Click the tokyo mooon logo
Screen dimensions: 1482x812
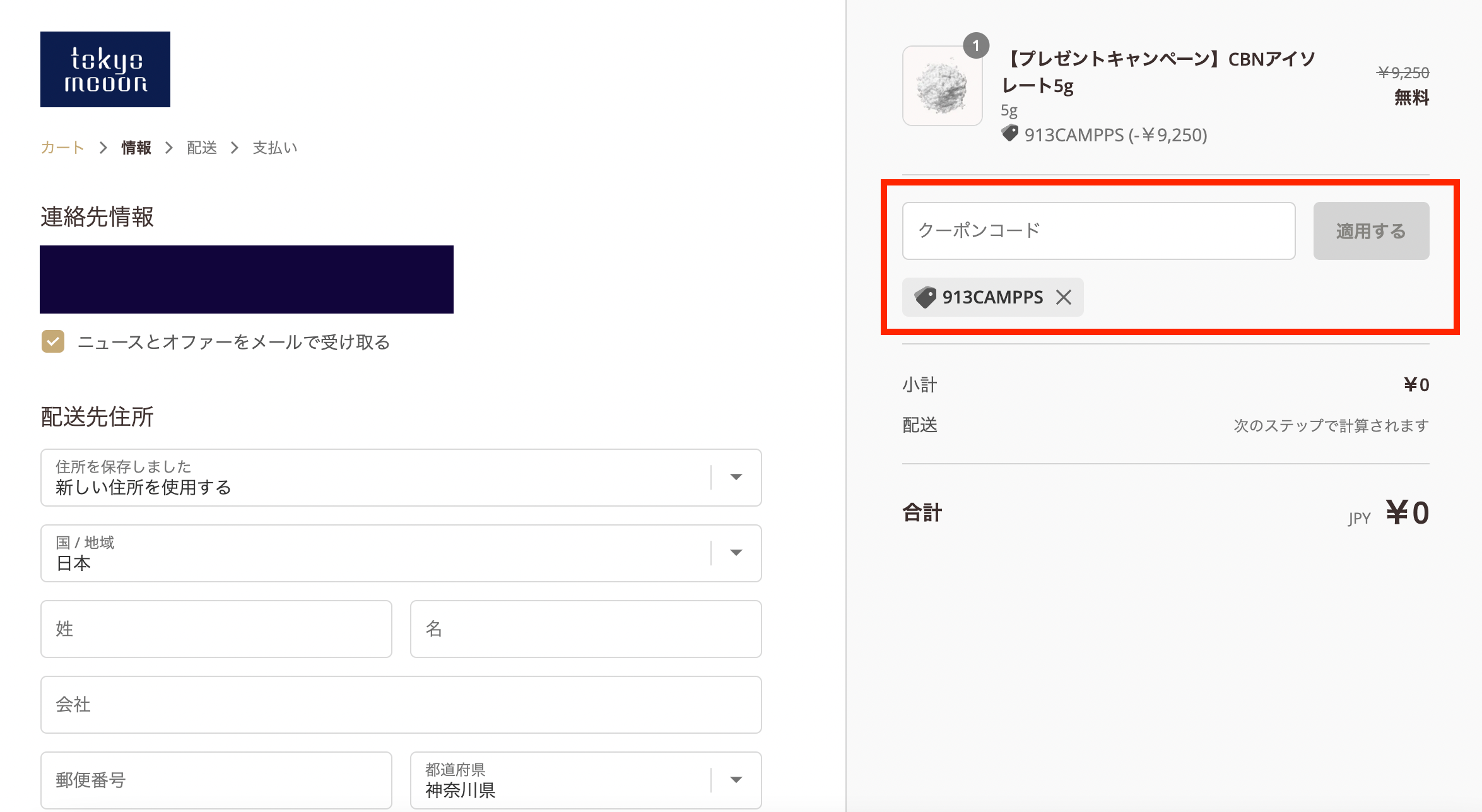pyautogui.click(x=105, y=69)
